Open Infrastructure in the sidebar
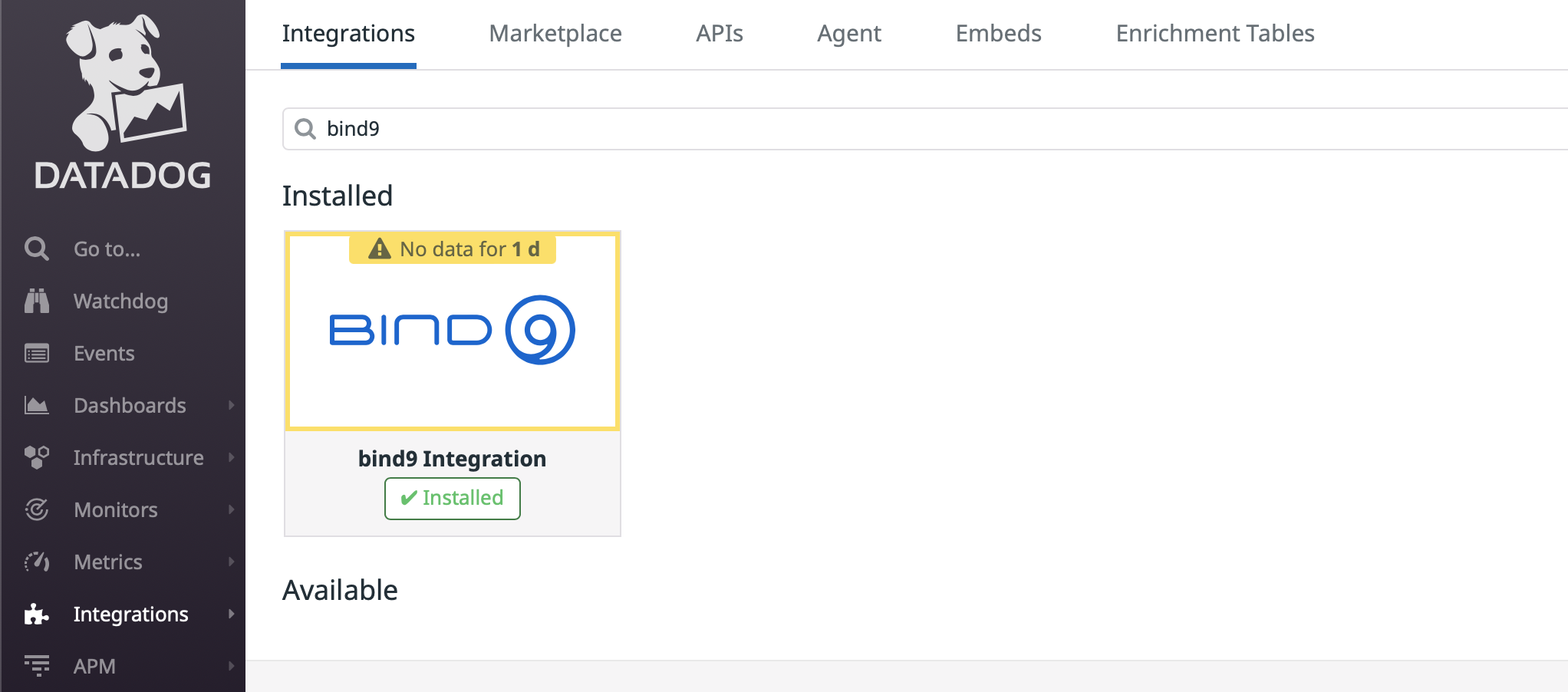The image size is (1568, 692). point(138,458)
